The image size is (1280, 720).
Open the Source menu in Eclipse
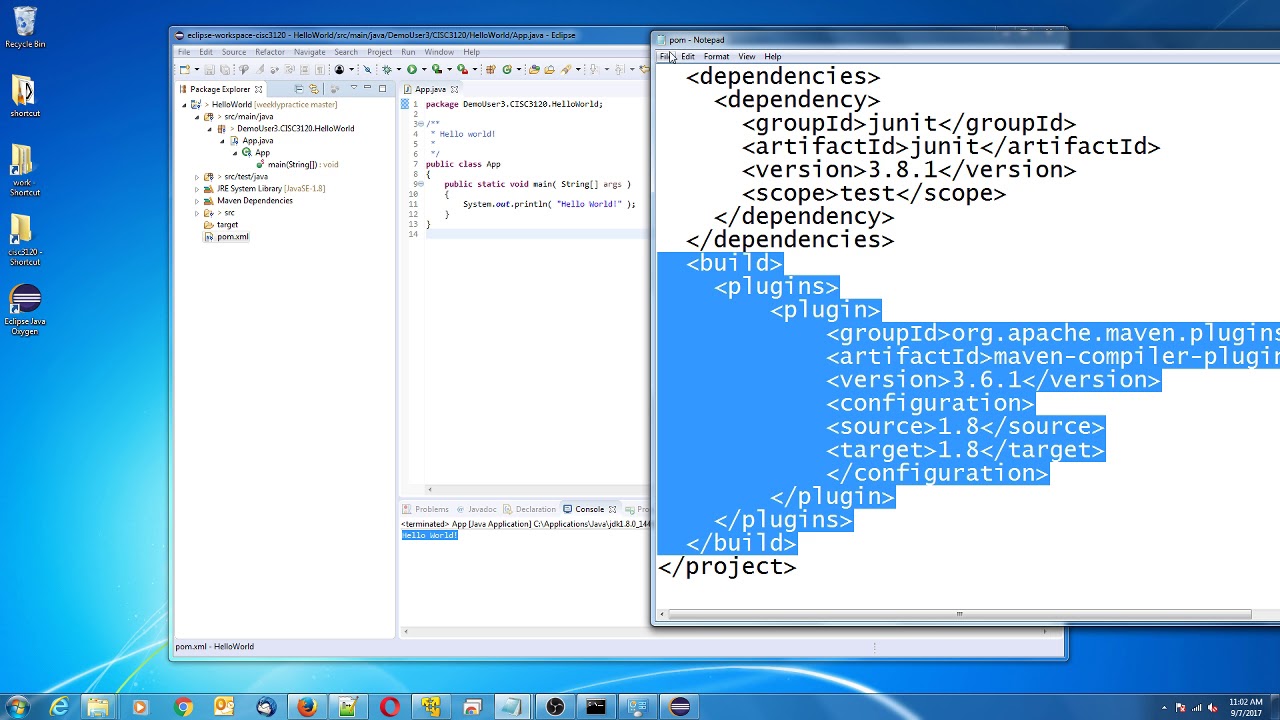234,52
